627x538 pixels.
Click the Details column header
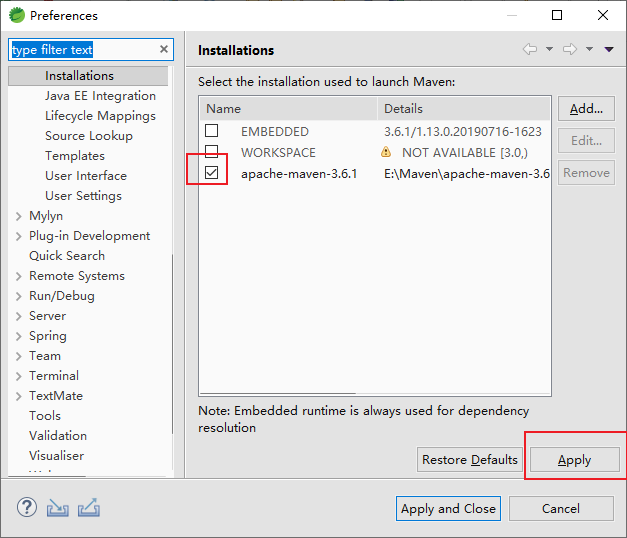pyautogui.click(x=464, y=108)
